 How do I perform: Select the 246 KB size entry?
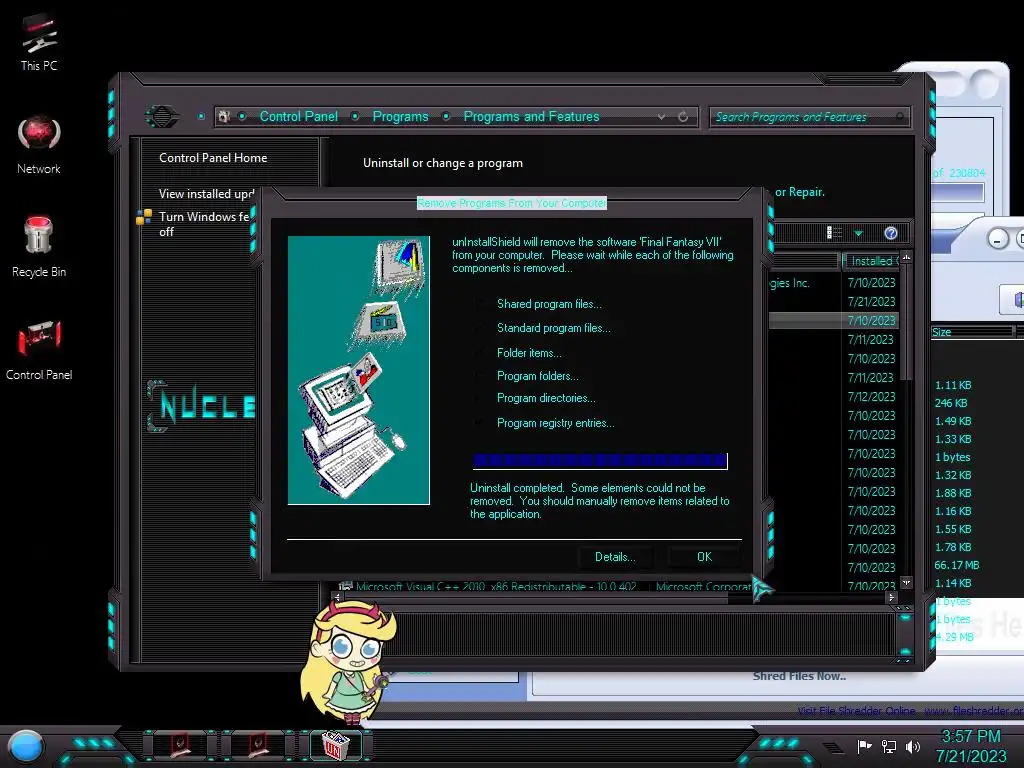[x=951, y=404]
